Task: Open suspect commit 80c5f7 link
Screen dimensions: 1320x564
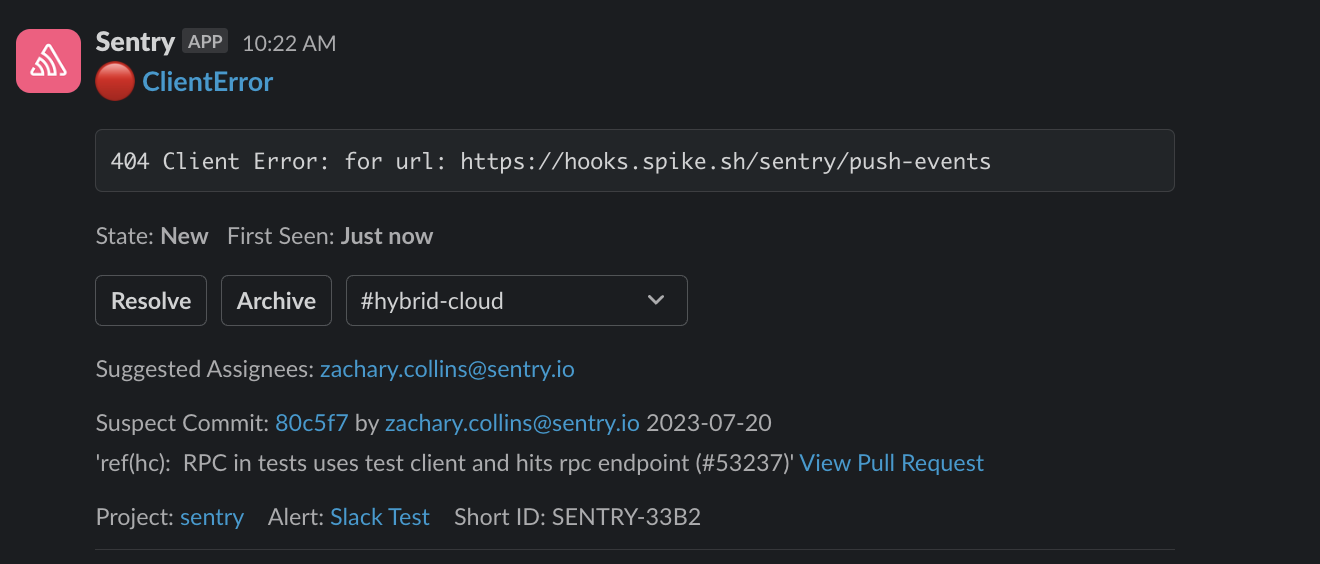Action: [x=311, y=422]
